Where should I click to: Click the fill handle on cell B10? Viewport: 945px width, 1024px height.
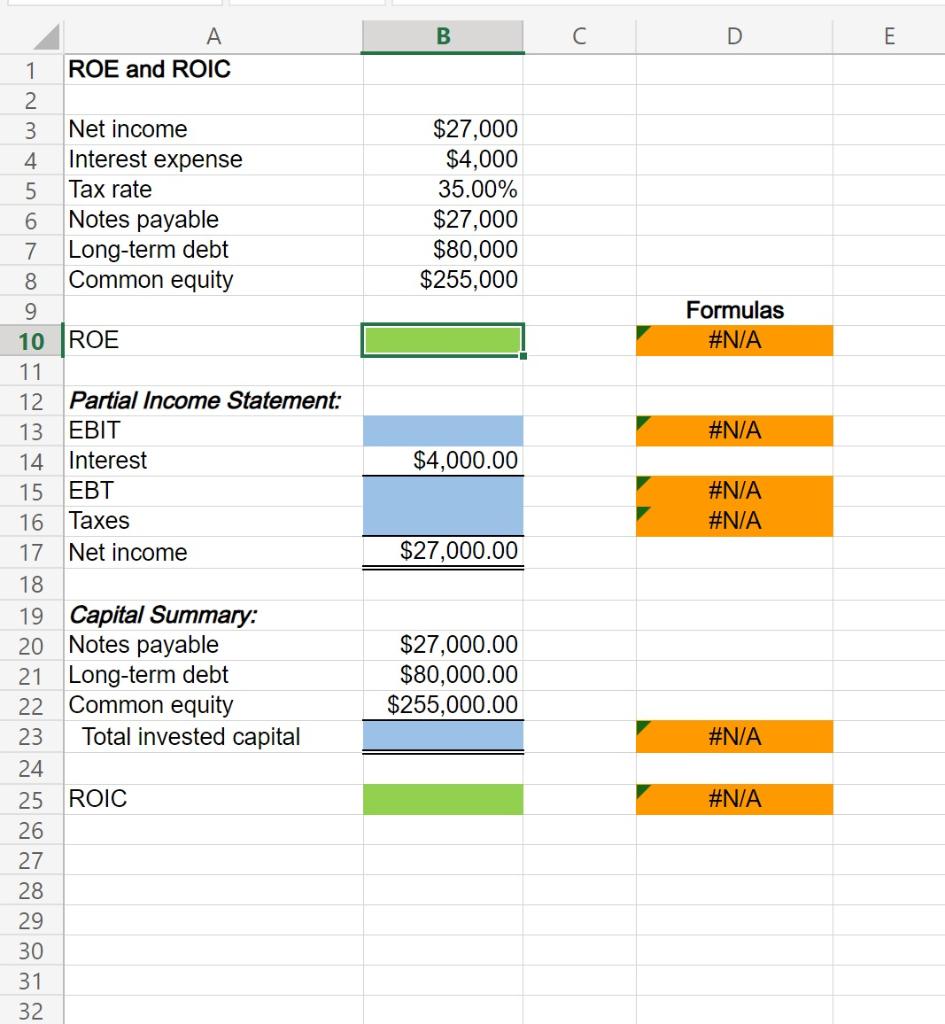point(523,355)
